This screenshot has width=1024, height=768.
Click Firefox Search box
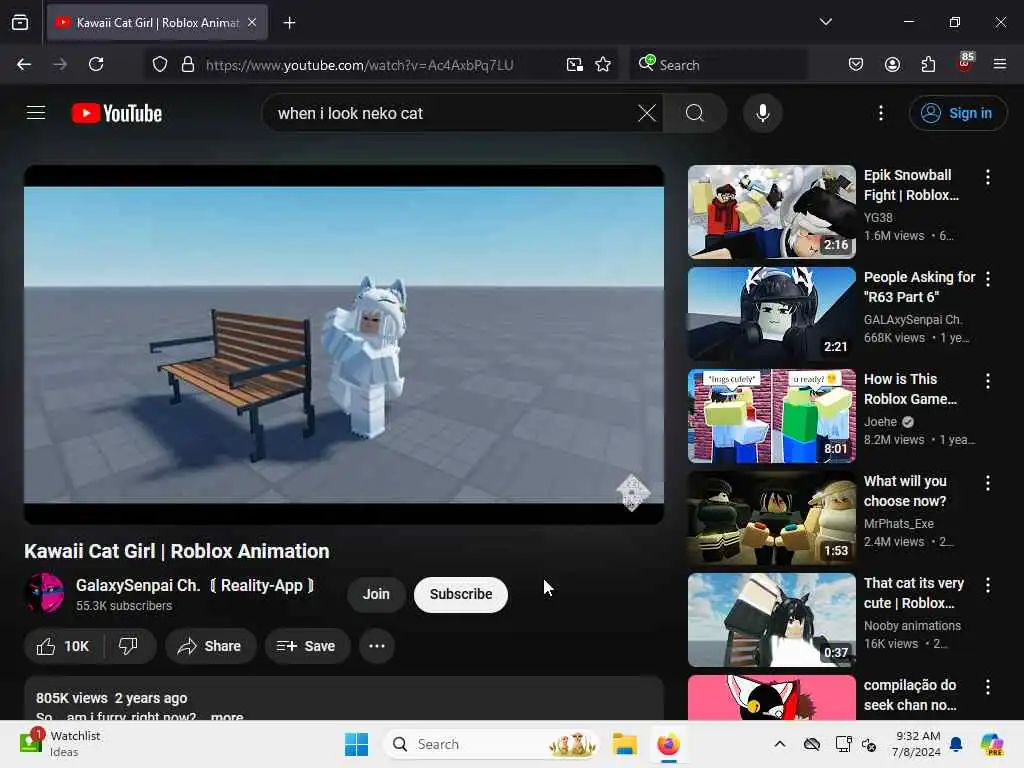click(718, 65)
